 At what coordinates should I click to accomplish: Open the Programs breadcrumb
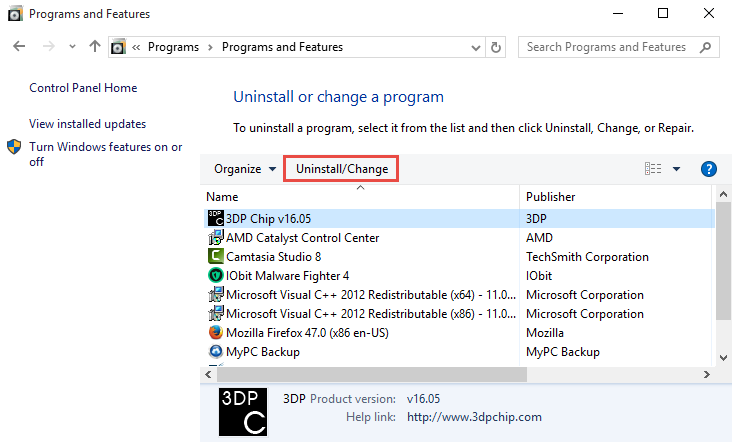point(173,47)
